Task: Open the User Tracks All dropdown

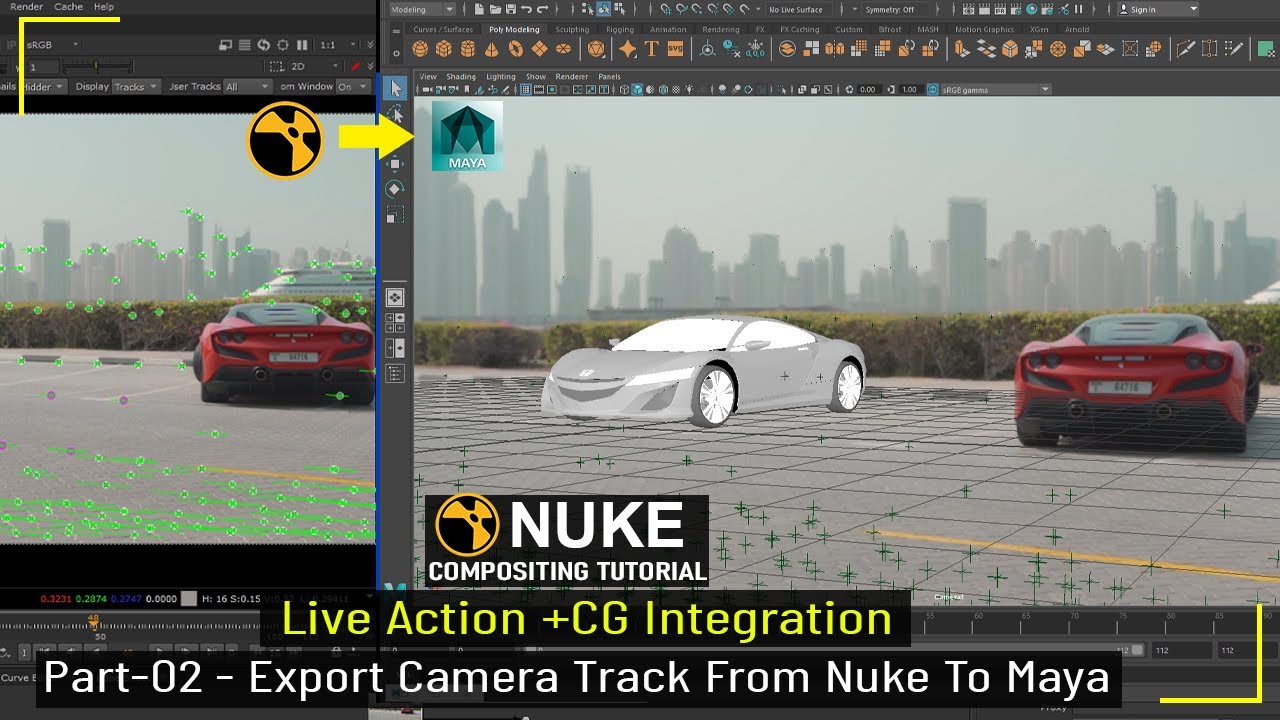Action: coord(246,86)
